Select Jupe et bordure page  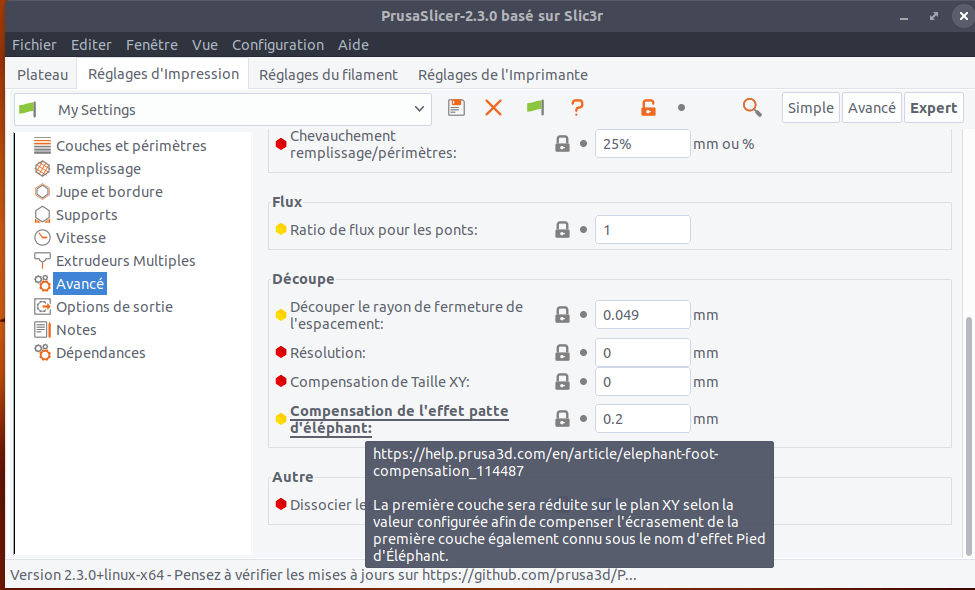click(x=109, y=191)
